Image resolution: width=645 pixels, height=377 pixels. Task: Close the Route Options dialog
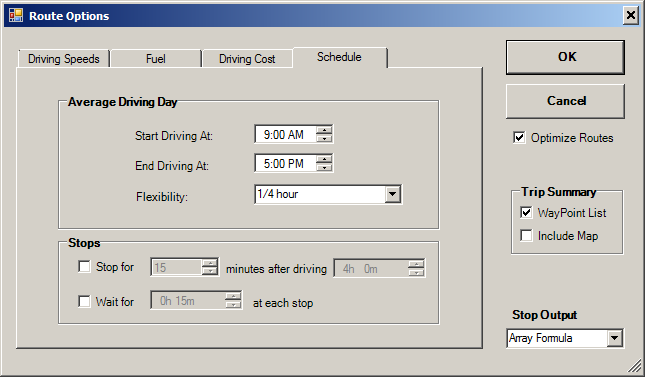[x=631, y=16]
